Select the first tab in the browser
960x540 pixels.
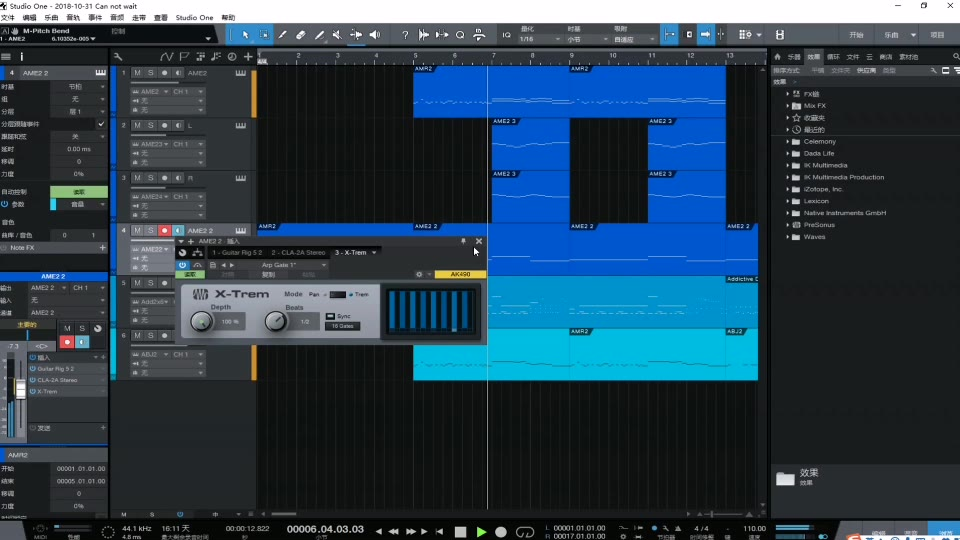(794, 57)
